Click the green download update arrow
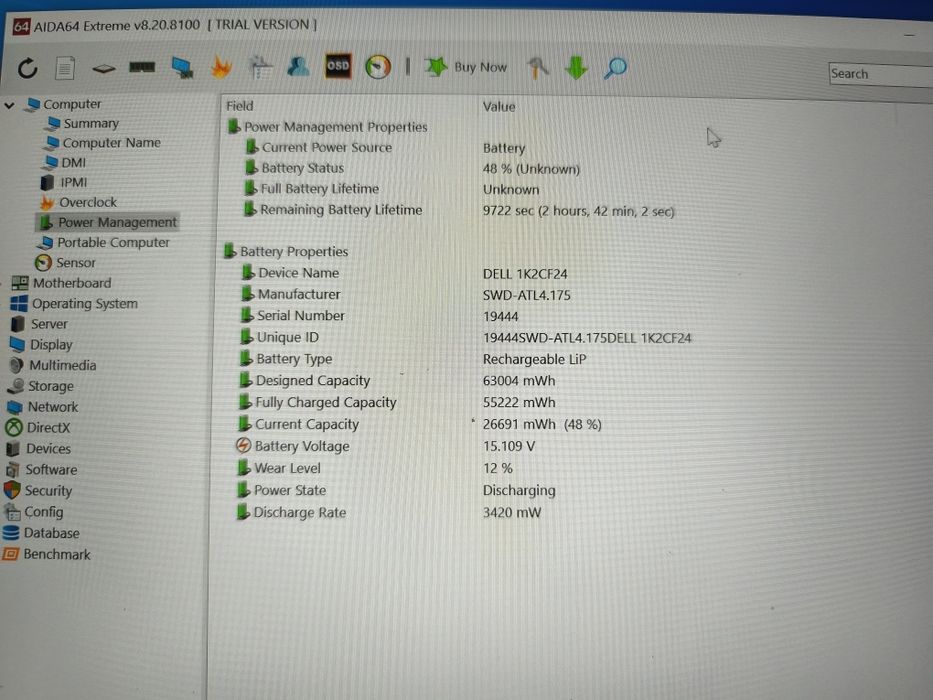933x700 pixels. 576,67
